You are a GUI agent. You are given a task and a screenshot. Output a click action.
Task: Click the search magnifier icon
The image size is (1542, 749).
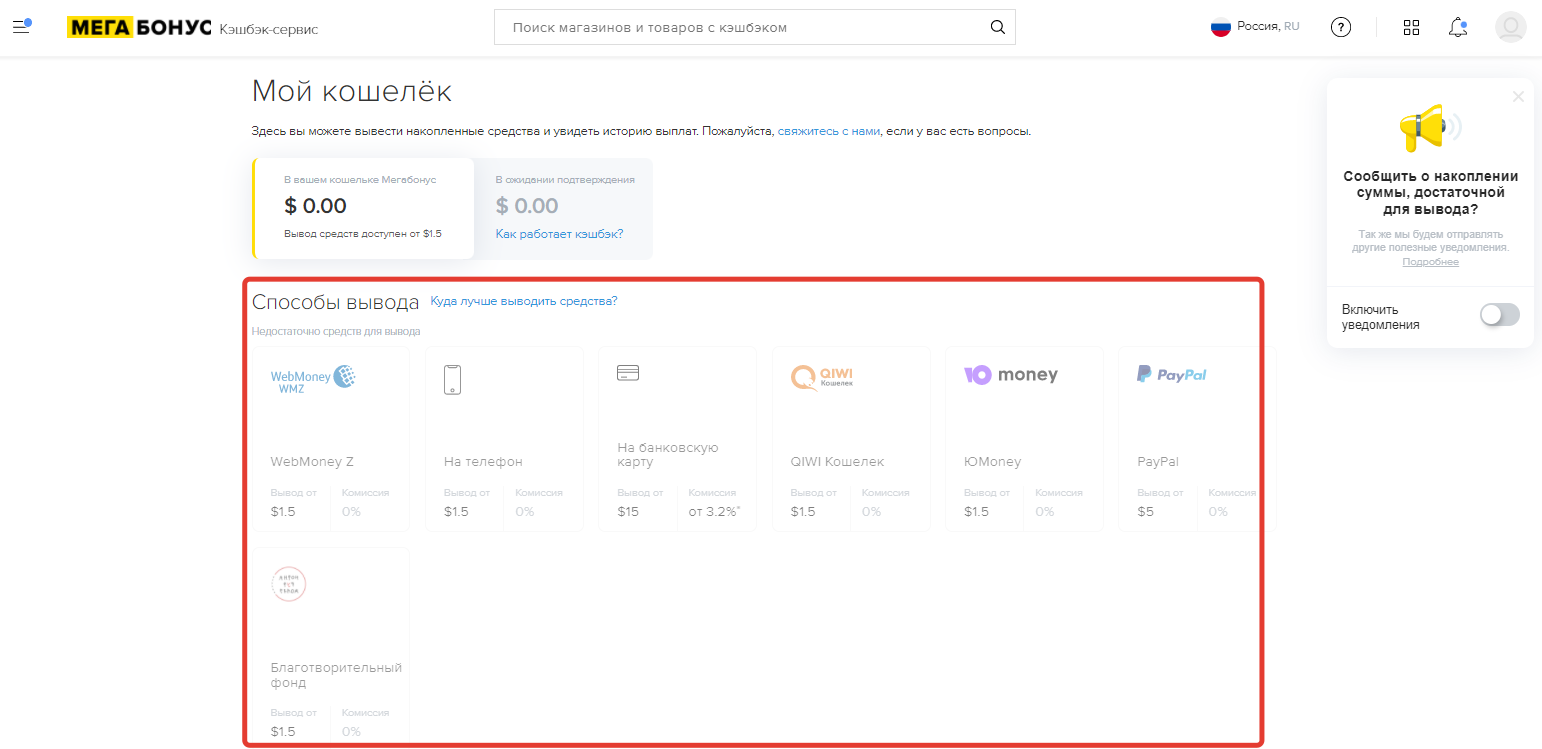point(997,28)
